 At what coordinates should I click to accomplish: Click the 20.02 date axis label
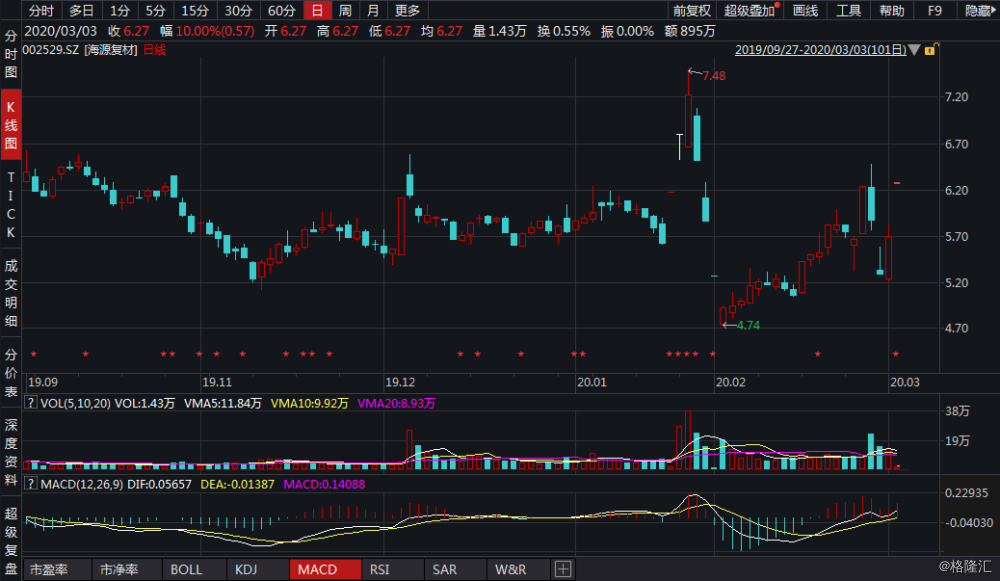point(730,382)
